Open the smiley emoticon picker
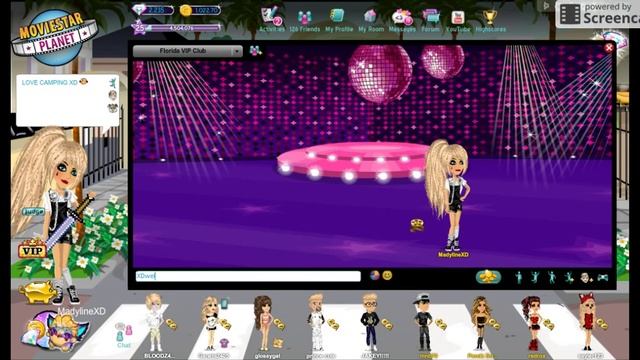The height and width of the screenshot is (360, 640). (387, 276)
